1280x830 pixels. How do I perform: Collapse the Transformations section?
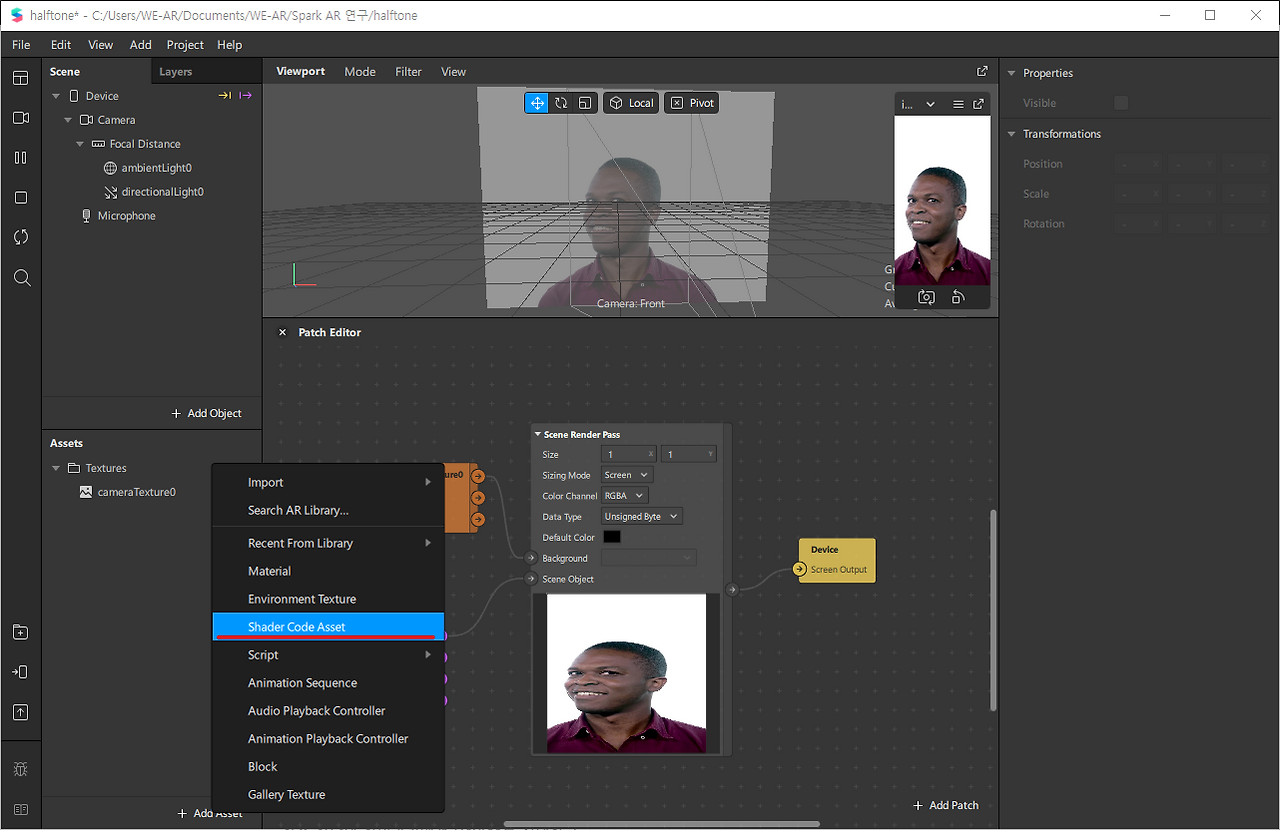click(1011, 134)
